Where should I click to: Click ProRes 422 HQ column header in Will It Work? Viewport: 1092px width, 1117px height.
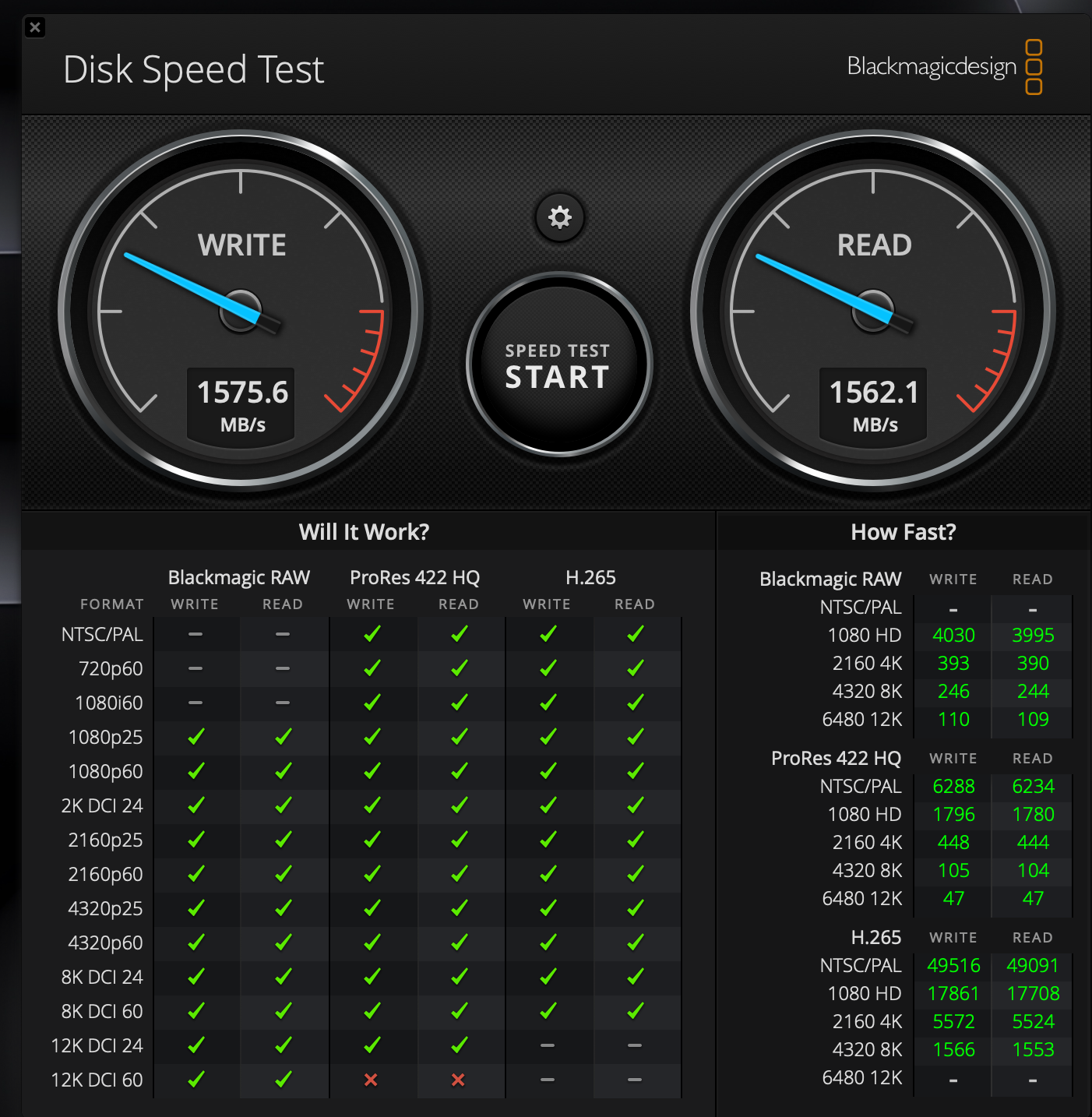pyautogui.click(x=414, y=577)
